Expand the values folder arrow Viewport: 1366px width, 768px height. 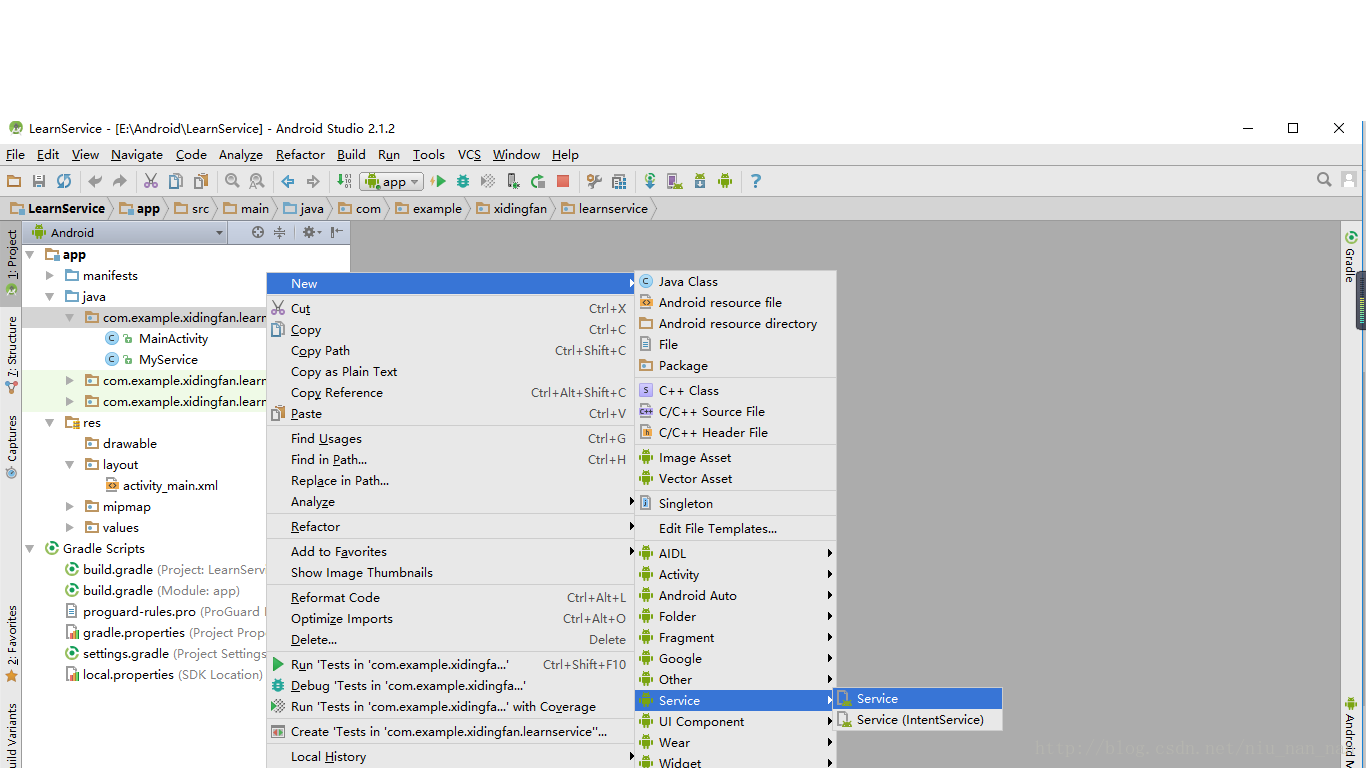(70, 528)
